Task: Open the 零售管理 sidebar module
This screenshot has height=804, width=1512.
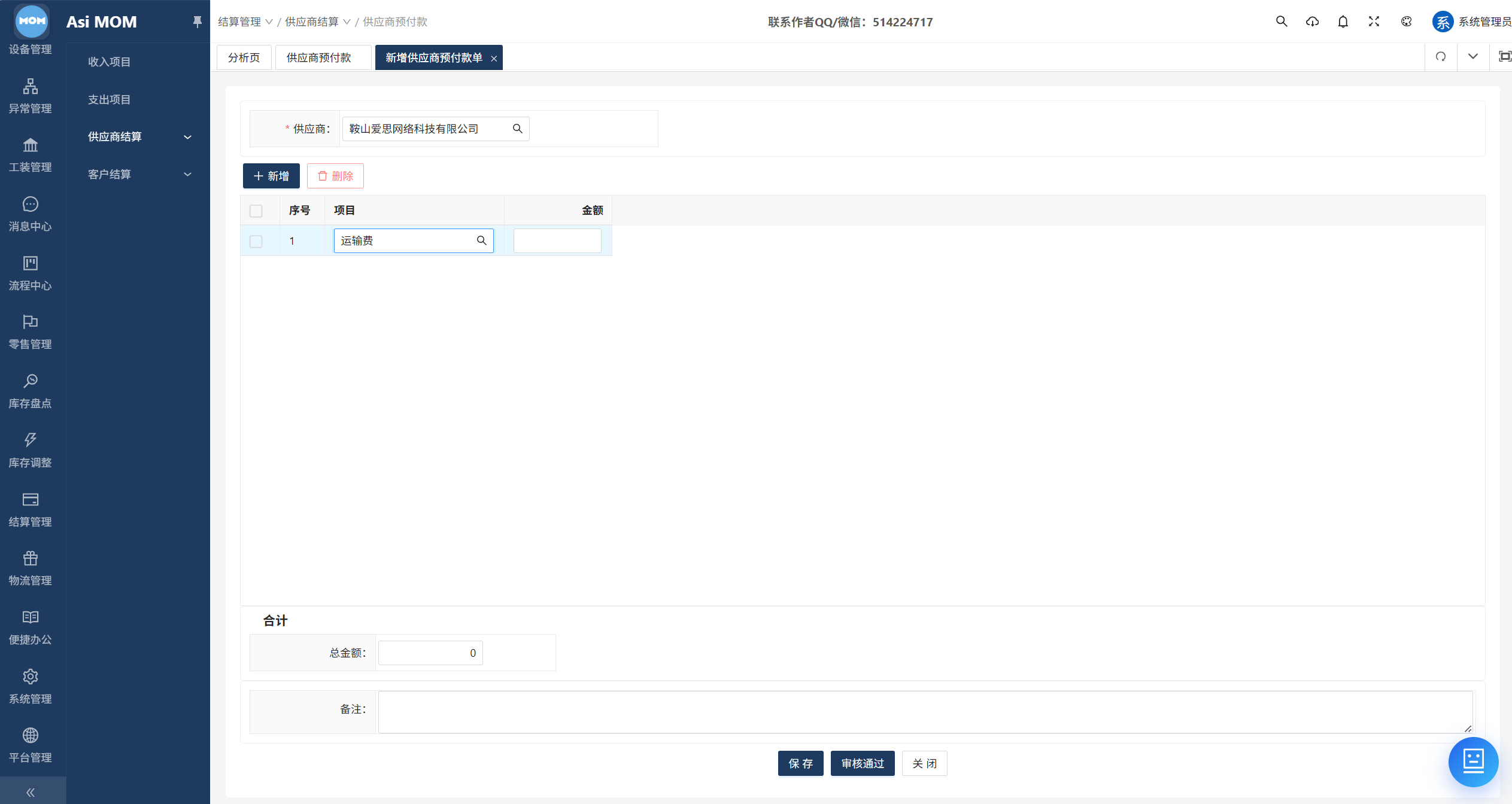Action: (x=30, y=332)
